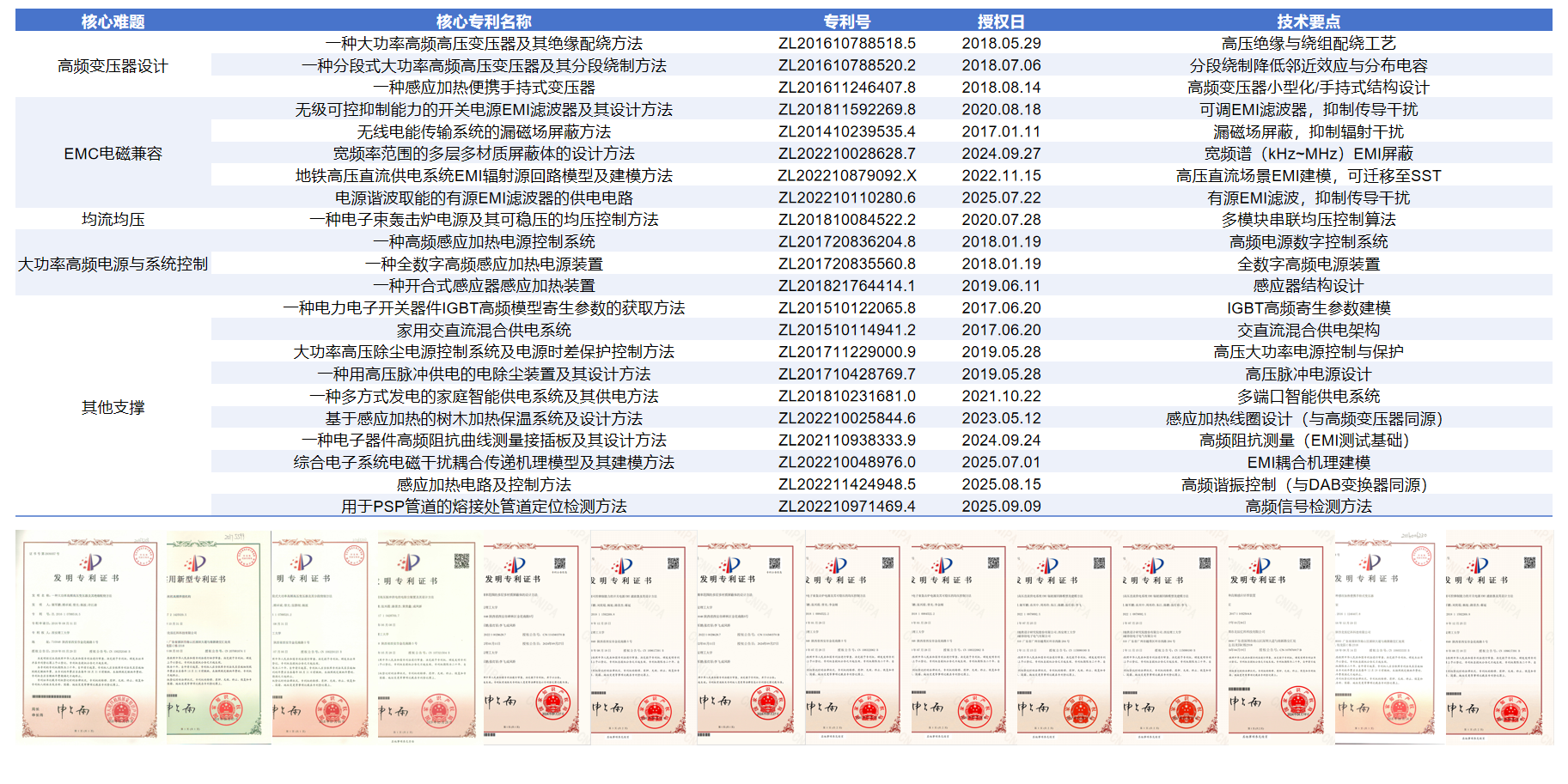Screen dimensions: 1568x784
Task: Select the 大功率高频电源与系统控制 category cell
Action: pyautogui.click(x=113, y=264)
